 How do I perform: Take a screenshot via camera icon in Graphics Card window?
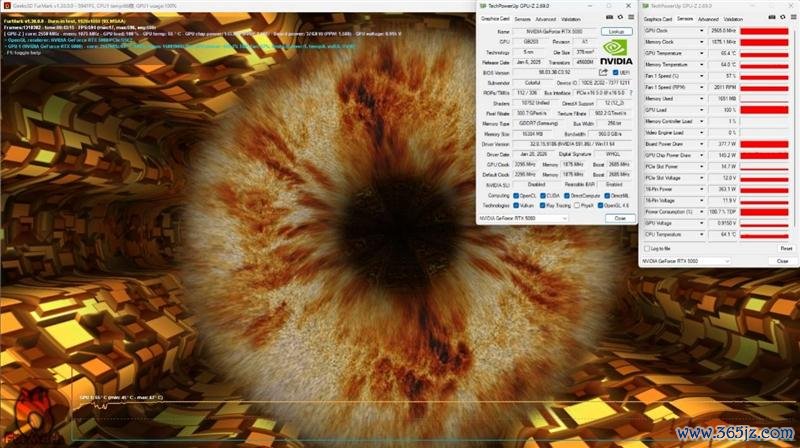(609, 18)
